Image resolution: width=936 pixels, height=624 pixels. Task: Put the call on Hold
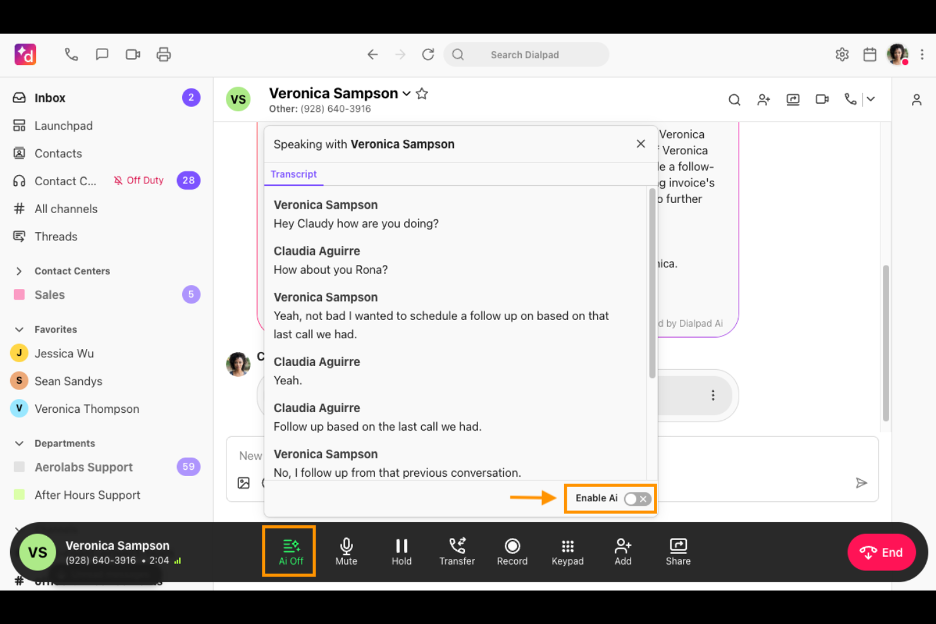point(401,551)
